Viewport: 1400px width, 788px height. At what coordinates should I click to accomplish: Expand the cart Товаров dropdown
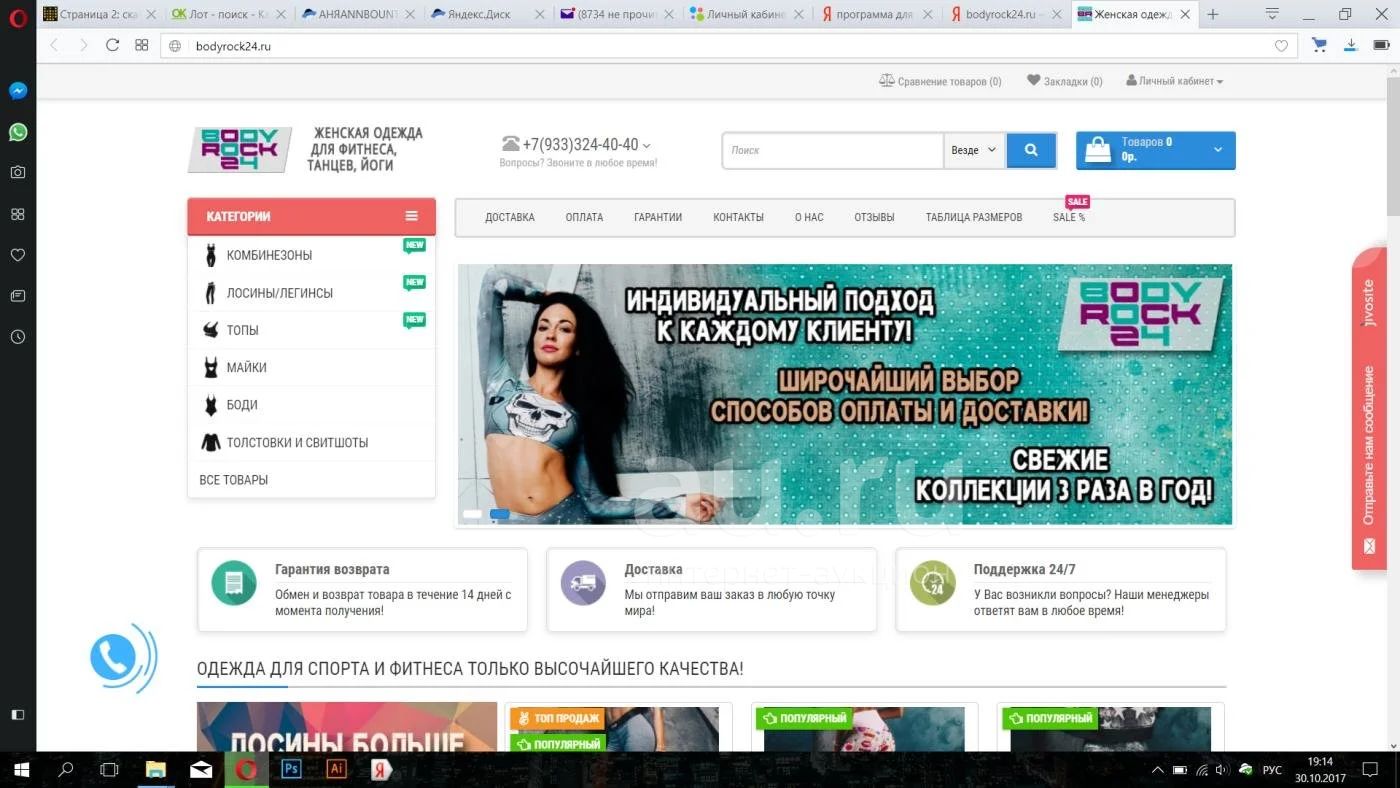(x=1217, y=150)
